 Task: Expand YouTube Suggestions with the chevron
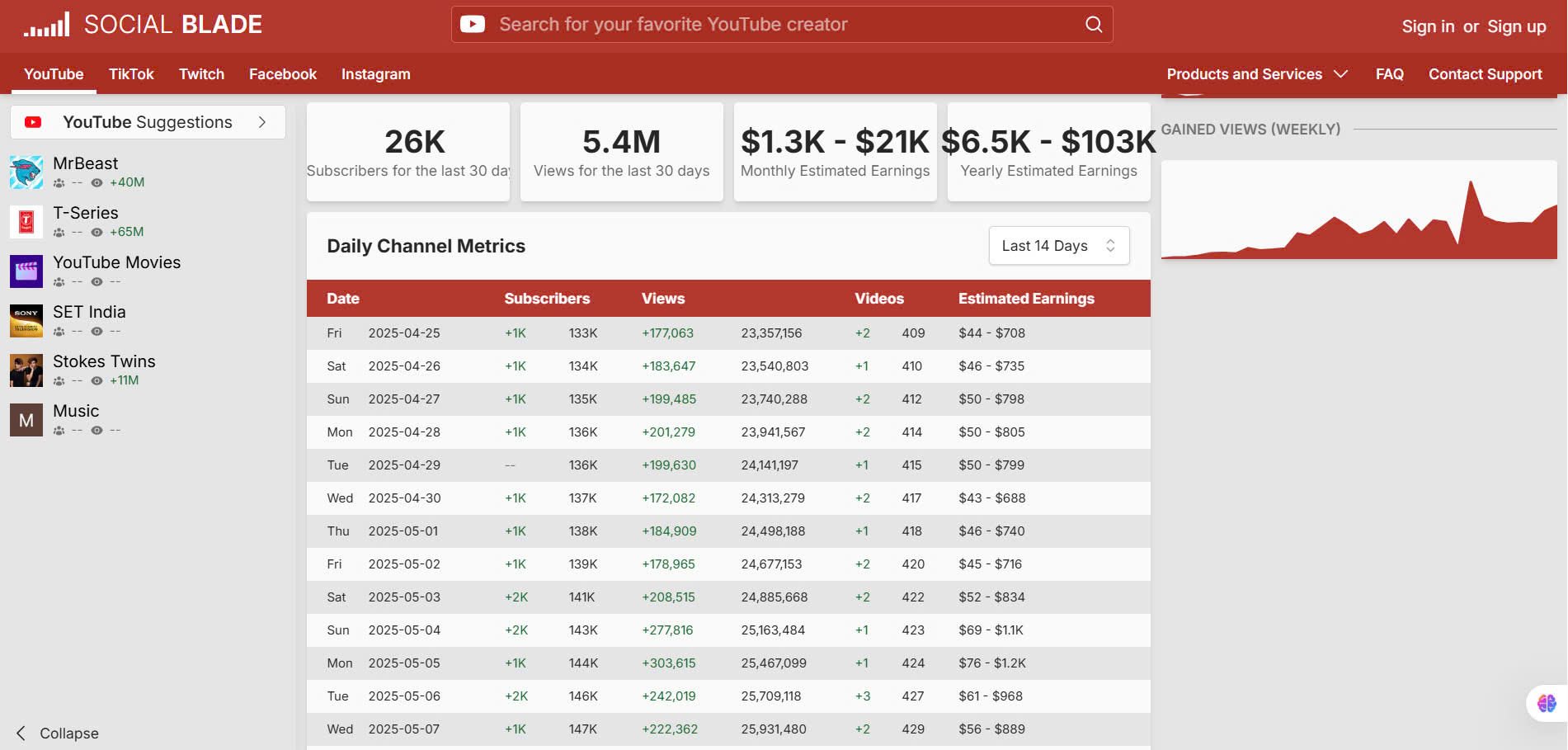point(262,122)
